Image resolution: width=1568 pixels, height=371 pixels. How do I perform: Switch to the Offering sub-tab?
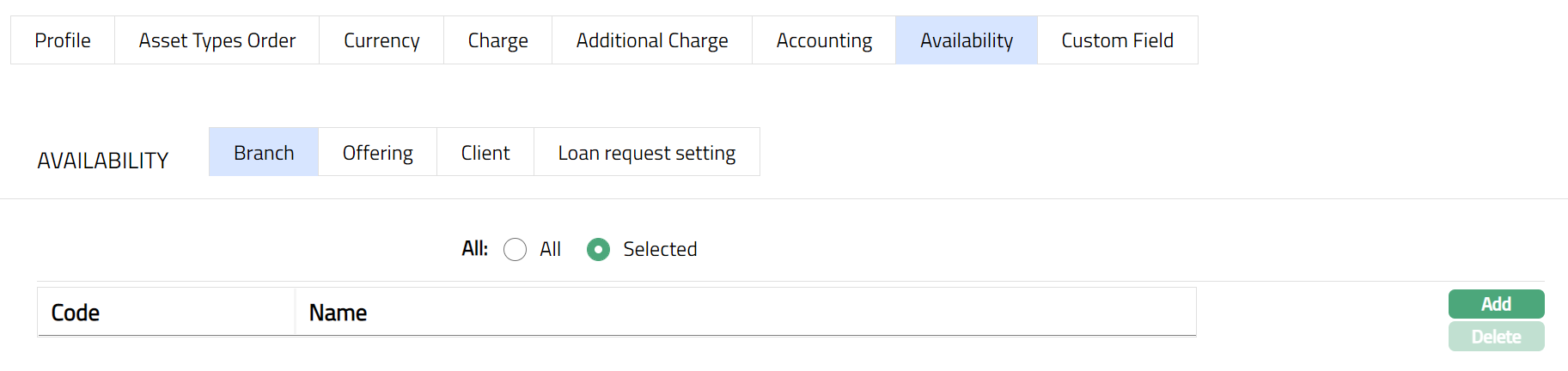tap(377, 153)
